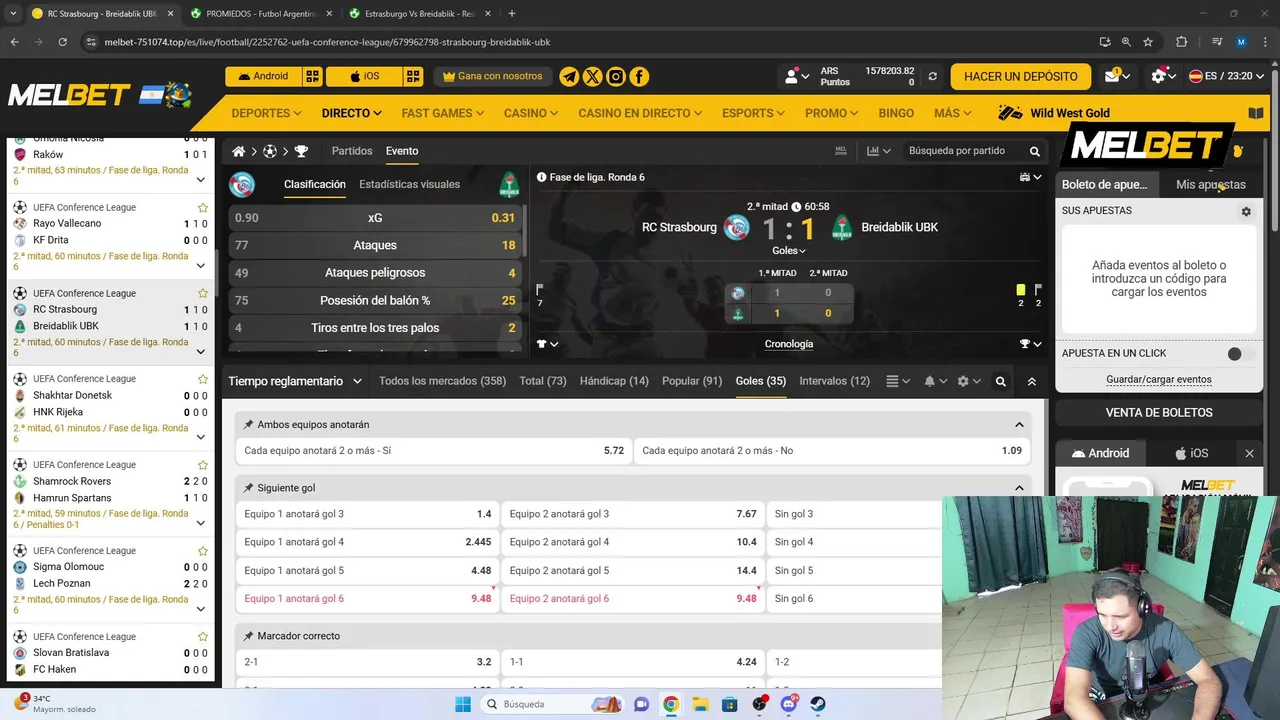Expand the Rayo Vallecano match details chevron
1280x720 pixels.
click(201, 265)
